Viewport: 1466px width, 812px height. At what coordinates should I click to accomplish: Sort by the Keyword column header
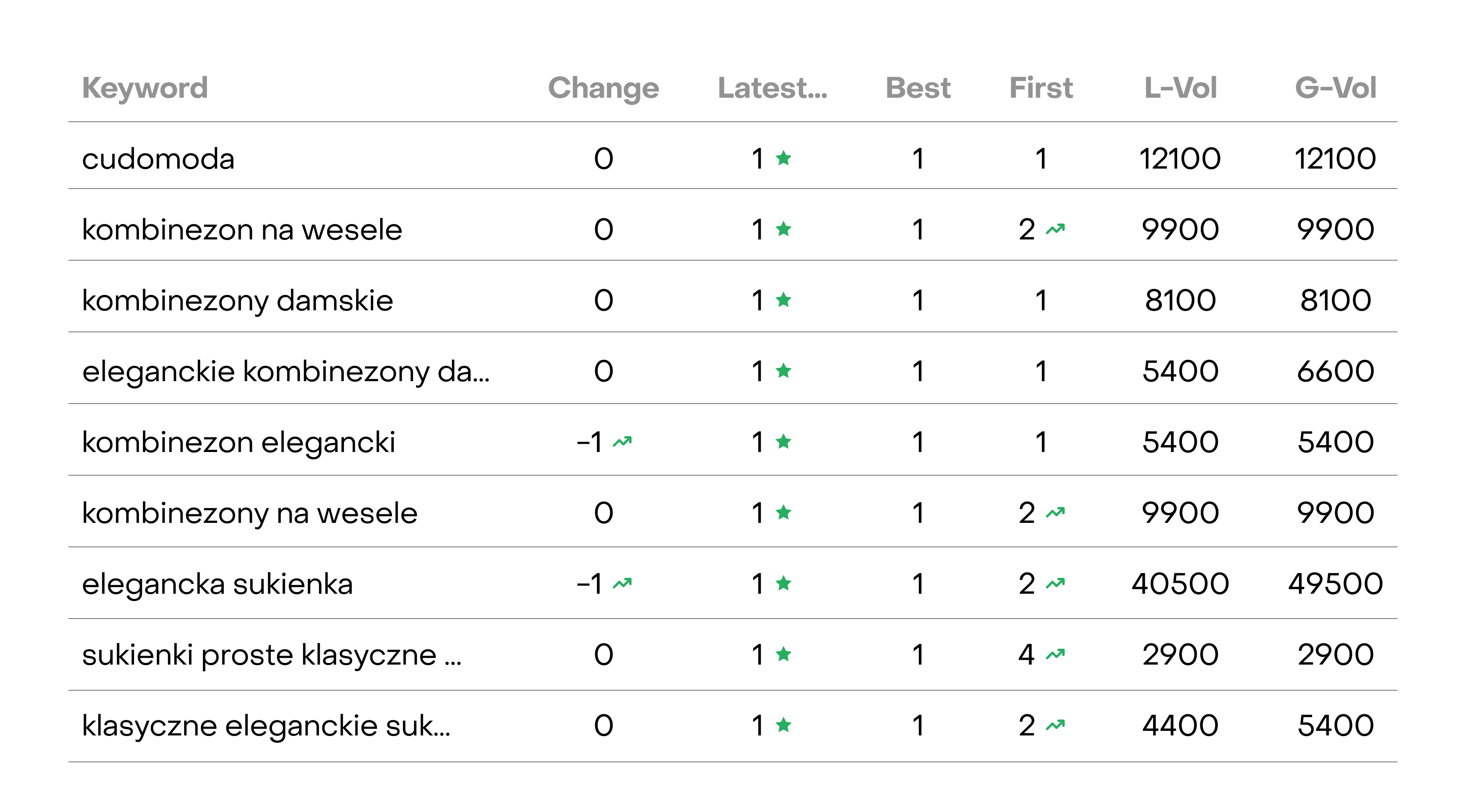[x=145, y=88]
